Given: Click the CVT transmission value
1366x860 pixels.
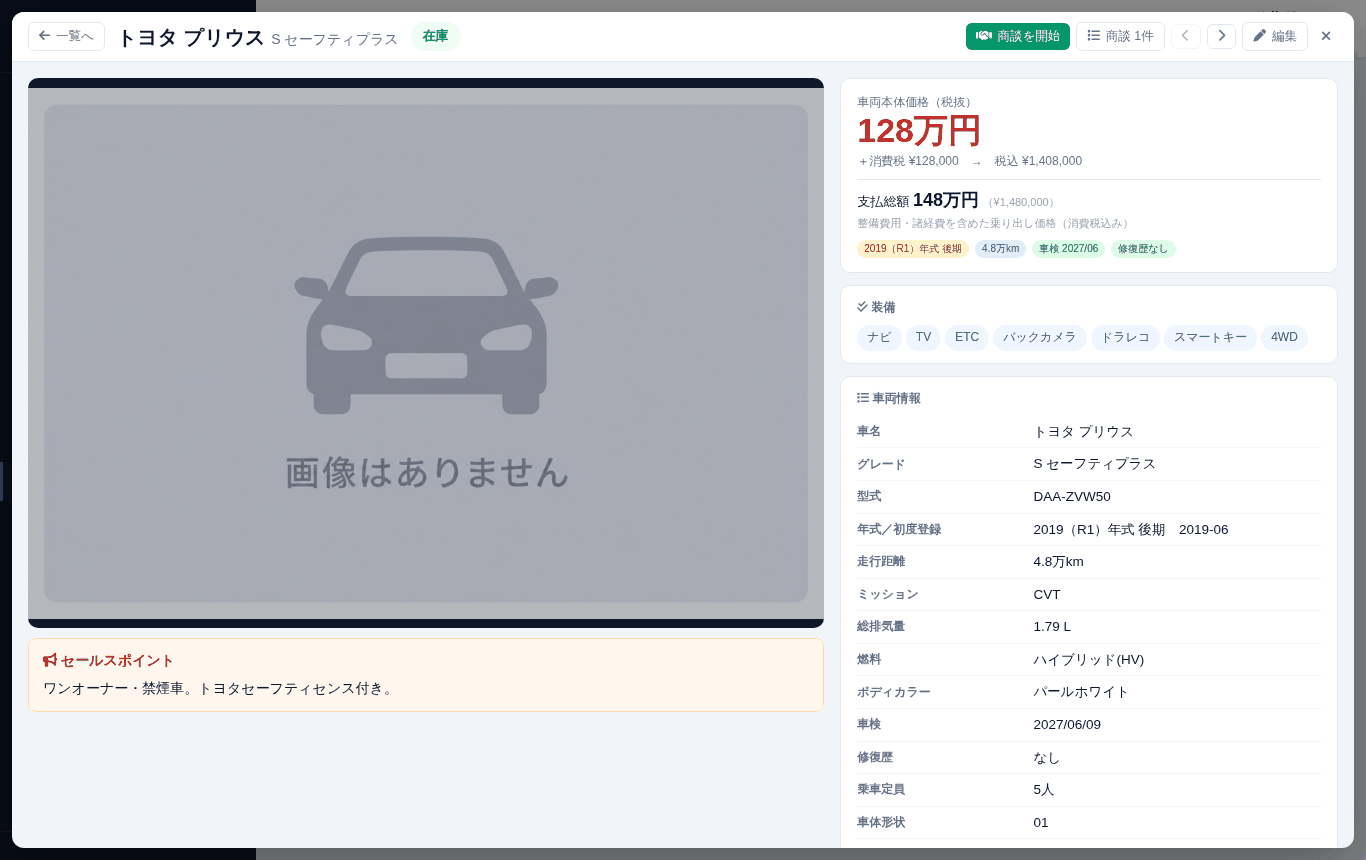Looking at the screenshot, I should pos(1047,595).
